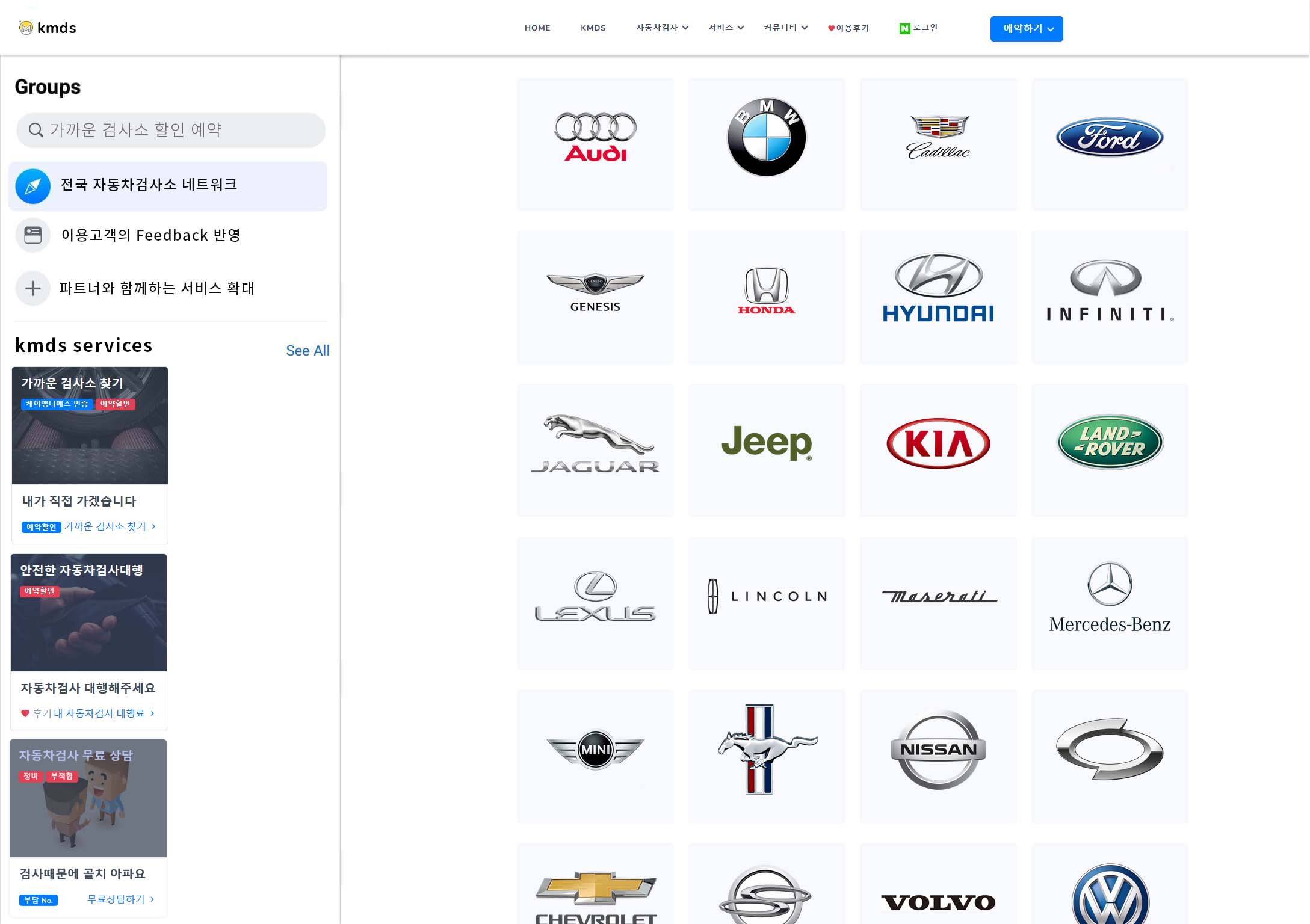Choose the Infiniti logo
Viewport: 1310px width, 924px height.
click(x=1110, y=291)
